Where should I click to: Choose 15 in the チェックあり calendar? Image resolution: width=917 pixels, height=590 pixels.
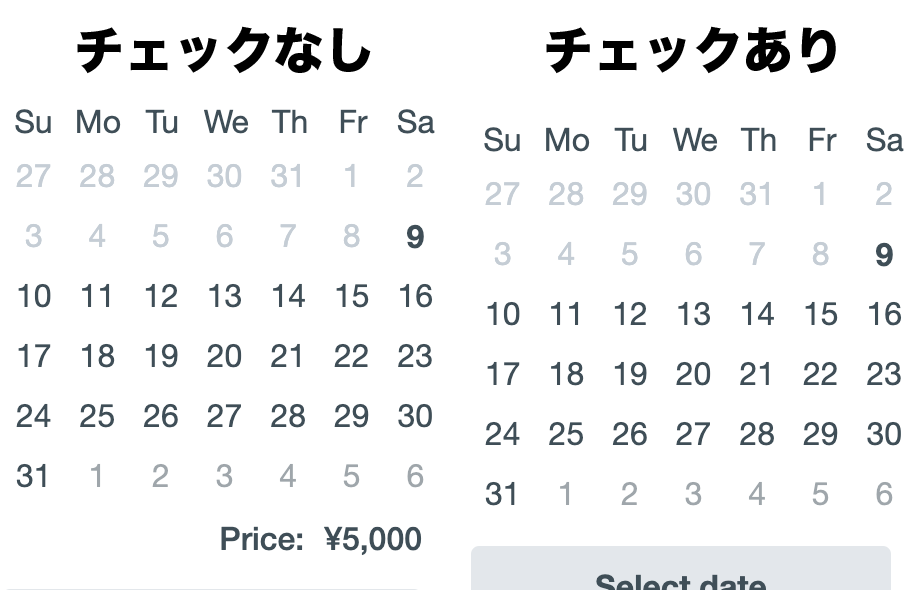click(x=821, y=315)
